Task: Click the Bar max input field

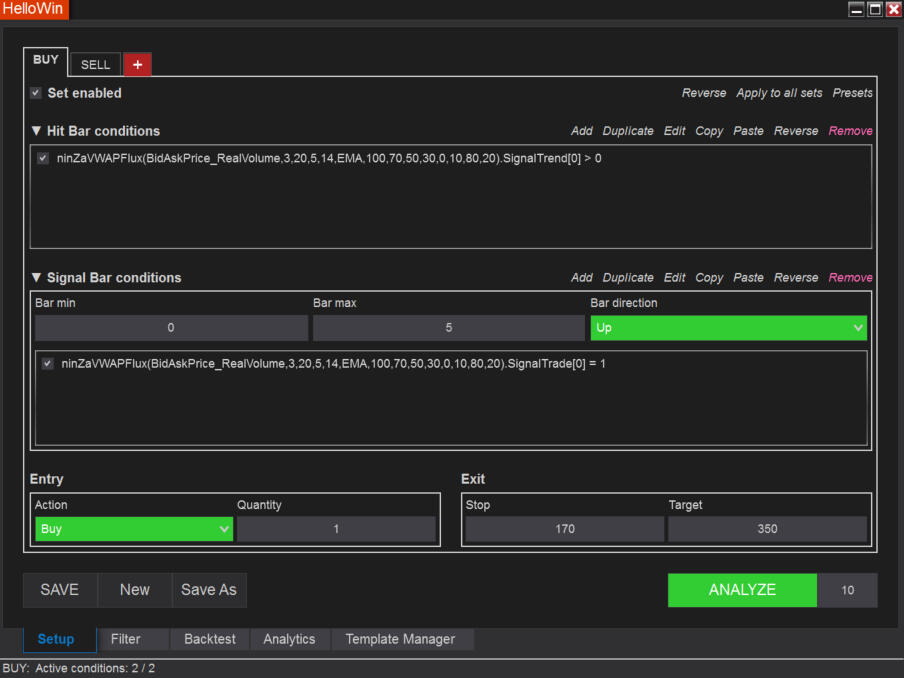Action: [448, 328]
